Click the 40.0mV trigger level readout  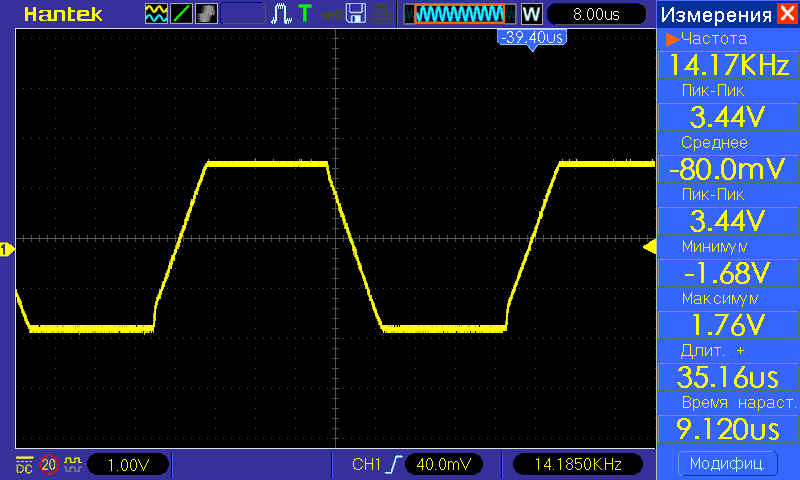tap(443, 464)
